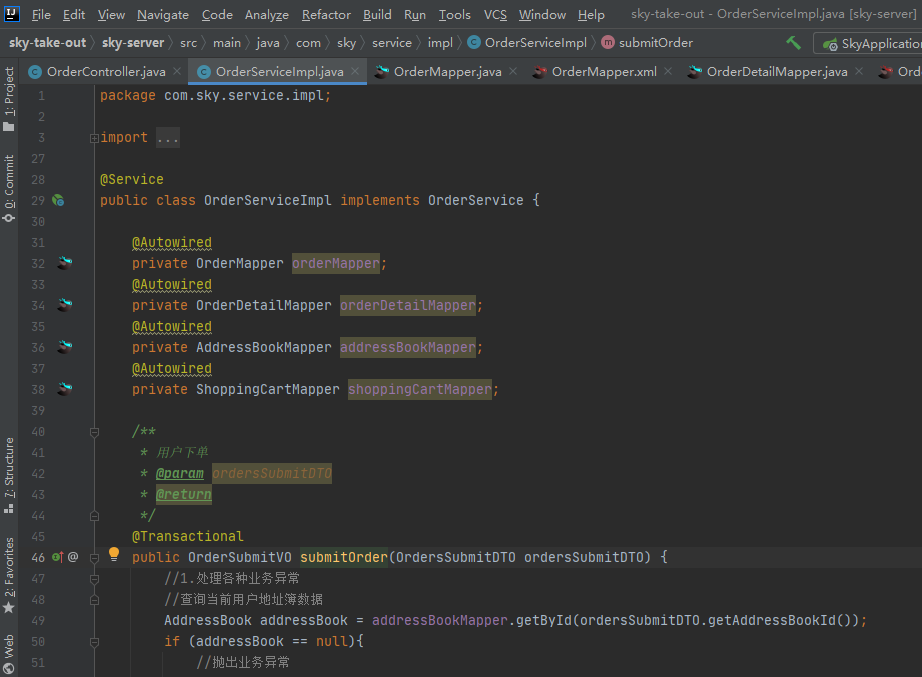Switch to the OrderMapper.java tab
This screenshot has height=677, width=922.
(447, 72)
